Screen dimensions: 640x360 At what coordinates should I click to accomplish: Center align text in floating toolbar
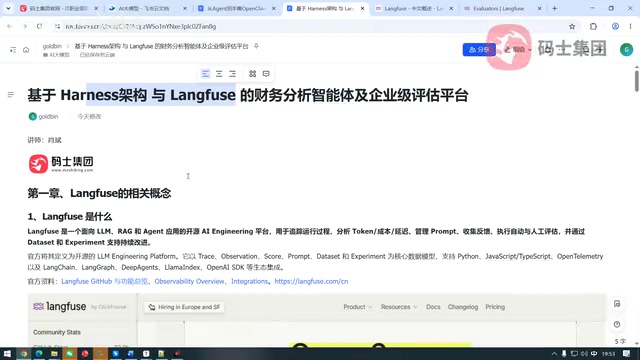[x=219, y=74]
